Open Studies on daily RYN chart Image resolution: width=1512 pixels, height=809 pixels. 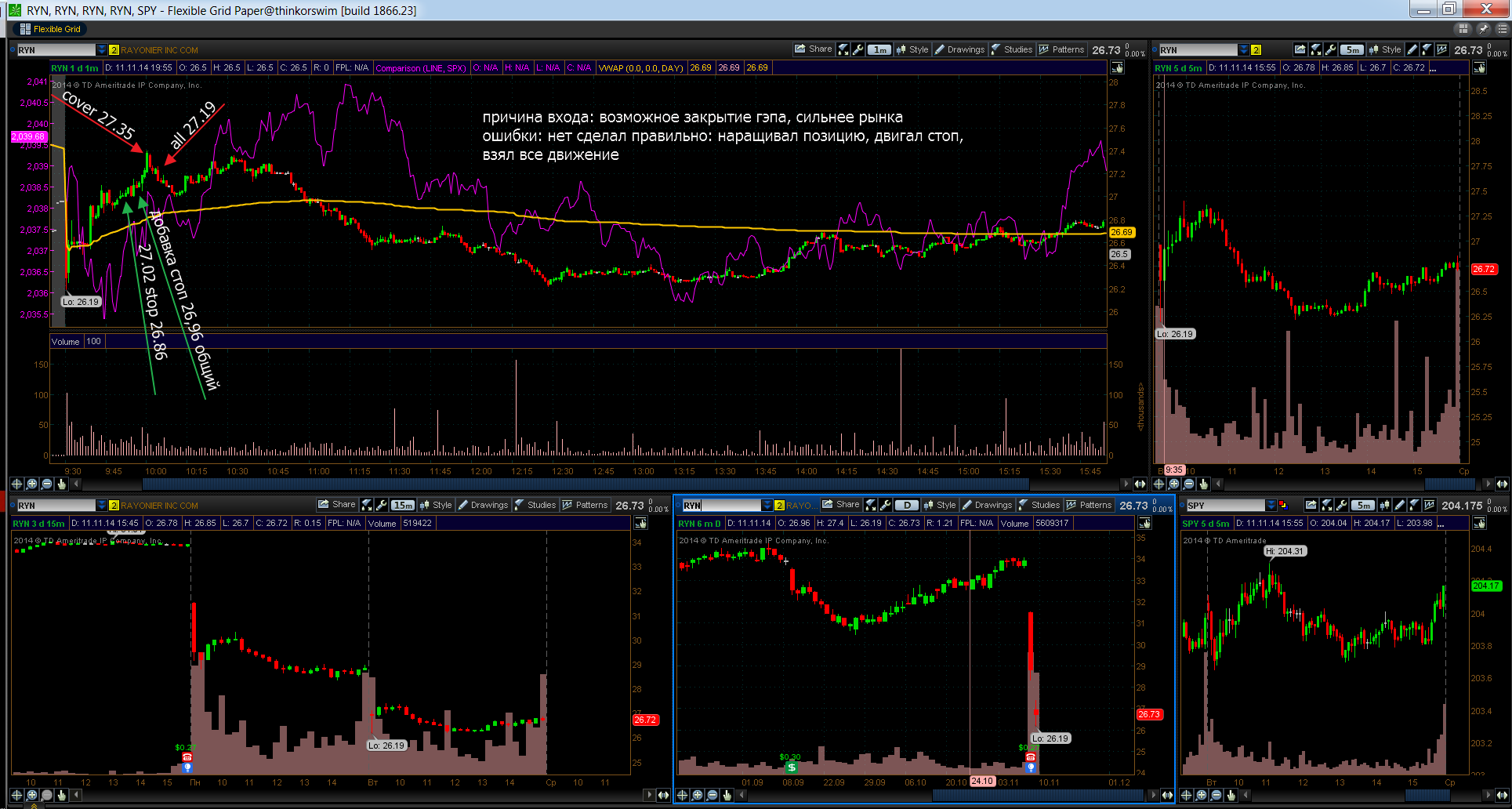(x=1039, y=505)
